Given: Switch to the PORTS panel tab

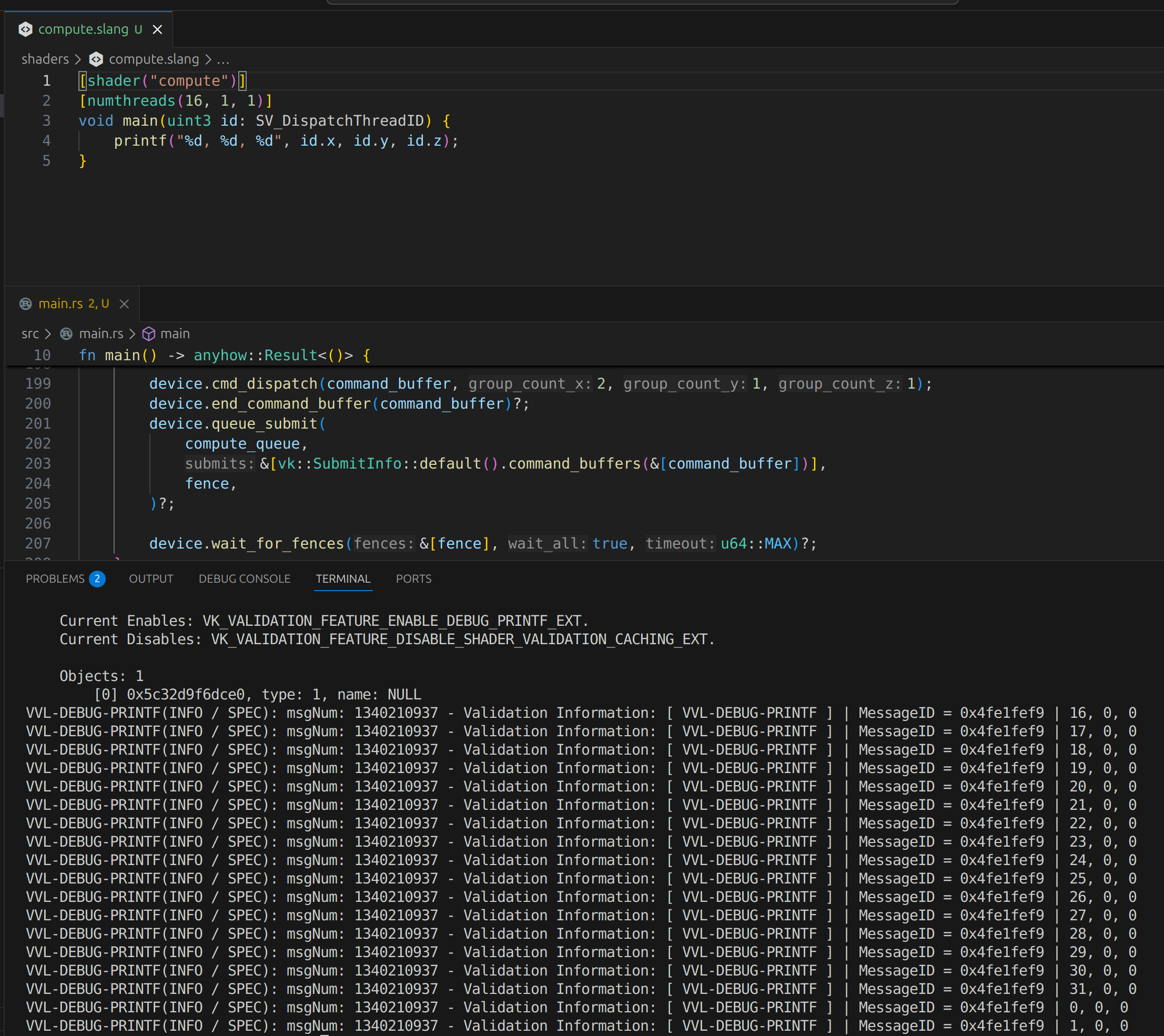Looking at the screenshot, I should tap(413, 579).
